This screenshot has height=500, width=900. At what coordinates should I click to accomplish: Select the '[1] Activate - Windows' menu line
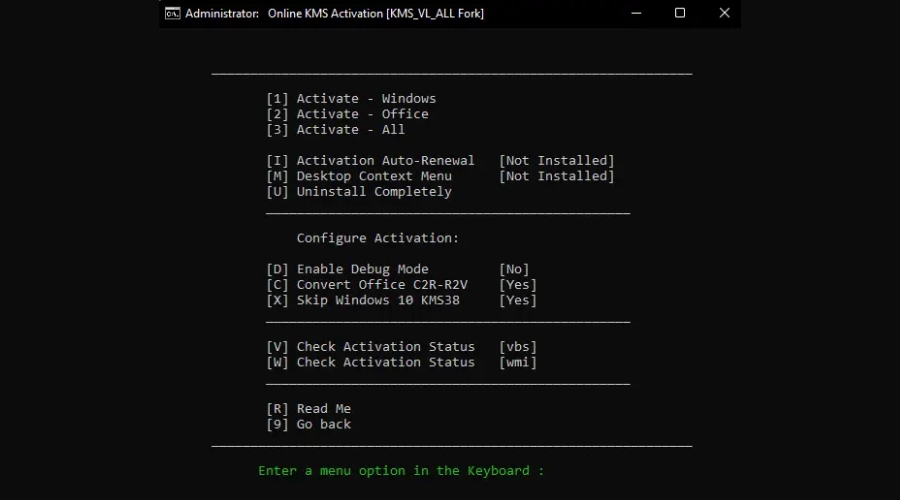tap(351, 99)
